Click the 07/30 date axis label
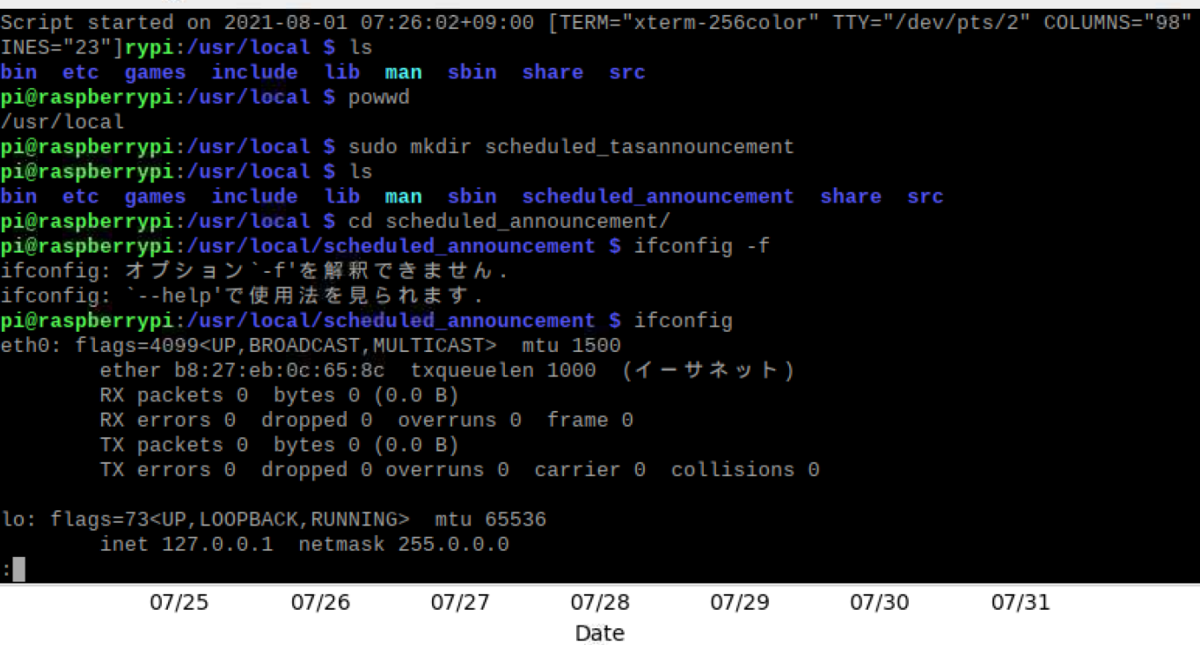Viewport: 1200px width, 645px height. tap(880, 602)
